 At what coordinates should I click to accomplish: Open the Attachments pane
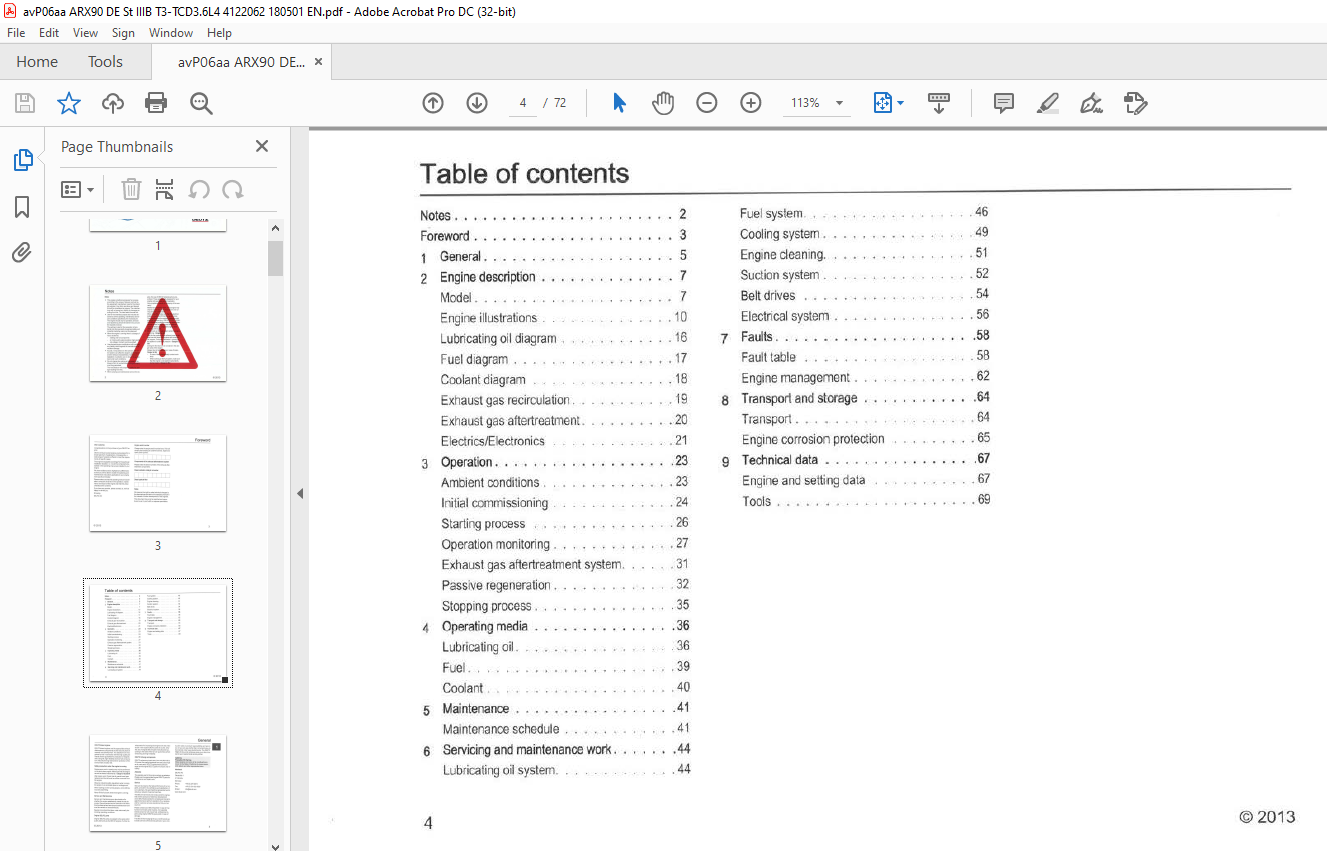(22, 252)
